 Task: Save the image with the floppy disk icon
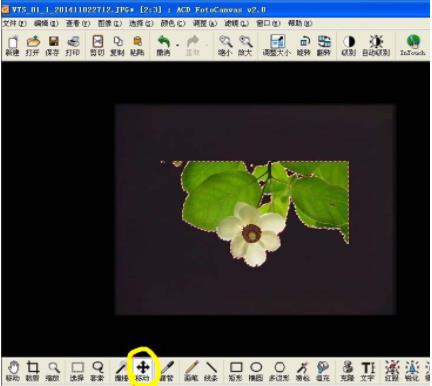(53, 42)
